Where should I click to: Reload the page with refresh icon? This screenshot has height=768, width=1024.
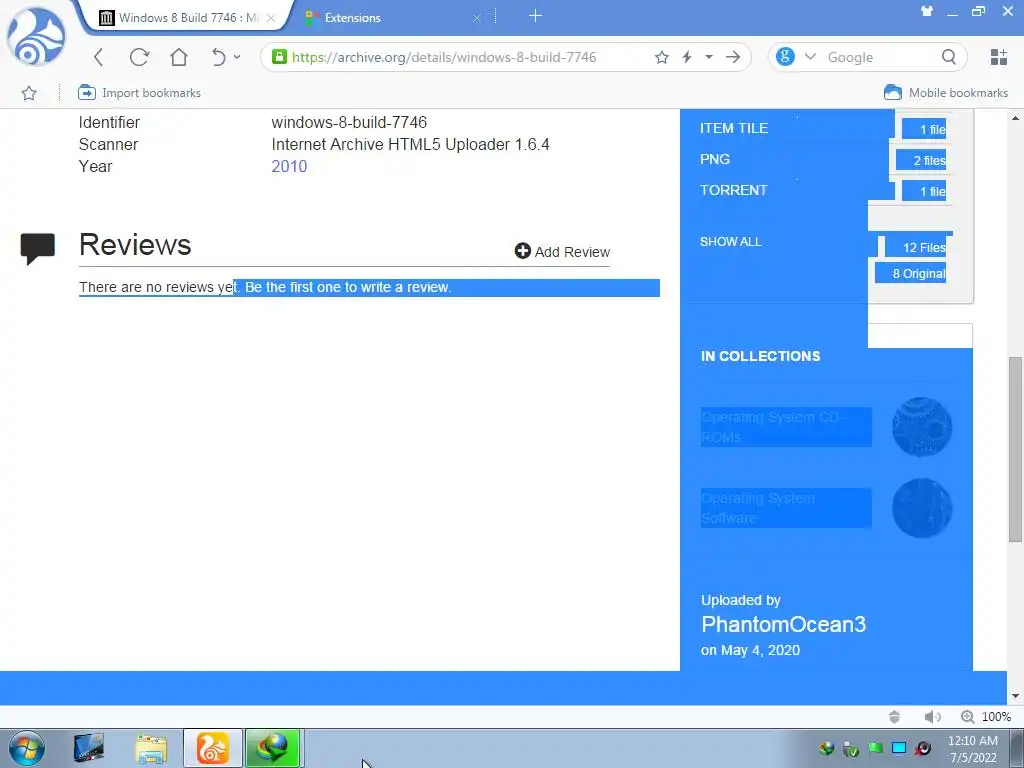[x=139, y=57]
